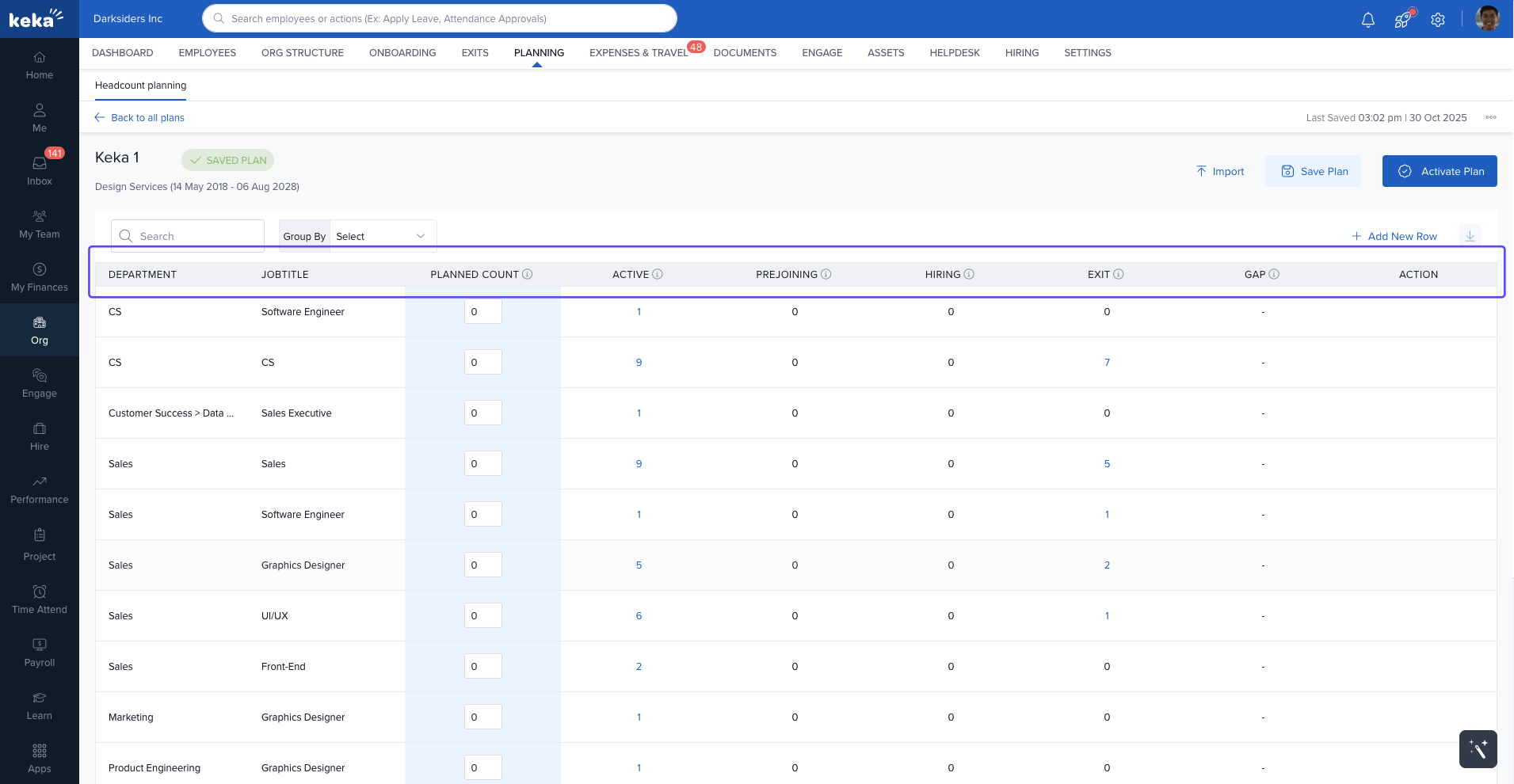Click the Planned Count info icon

pos(528,274)
